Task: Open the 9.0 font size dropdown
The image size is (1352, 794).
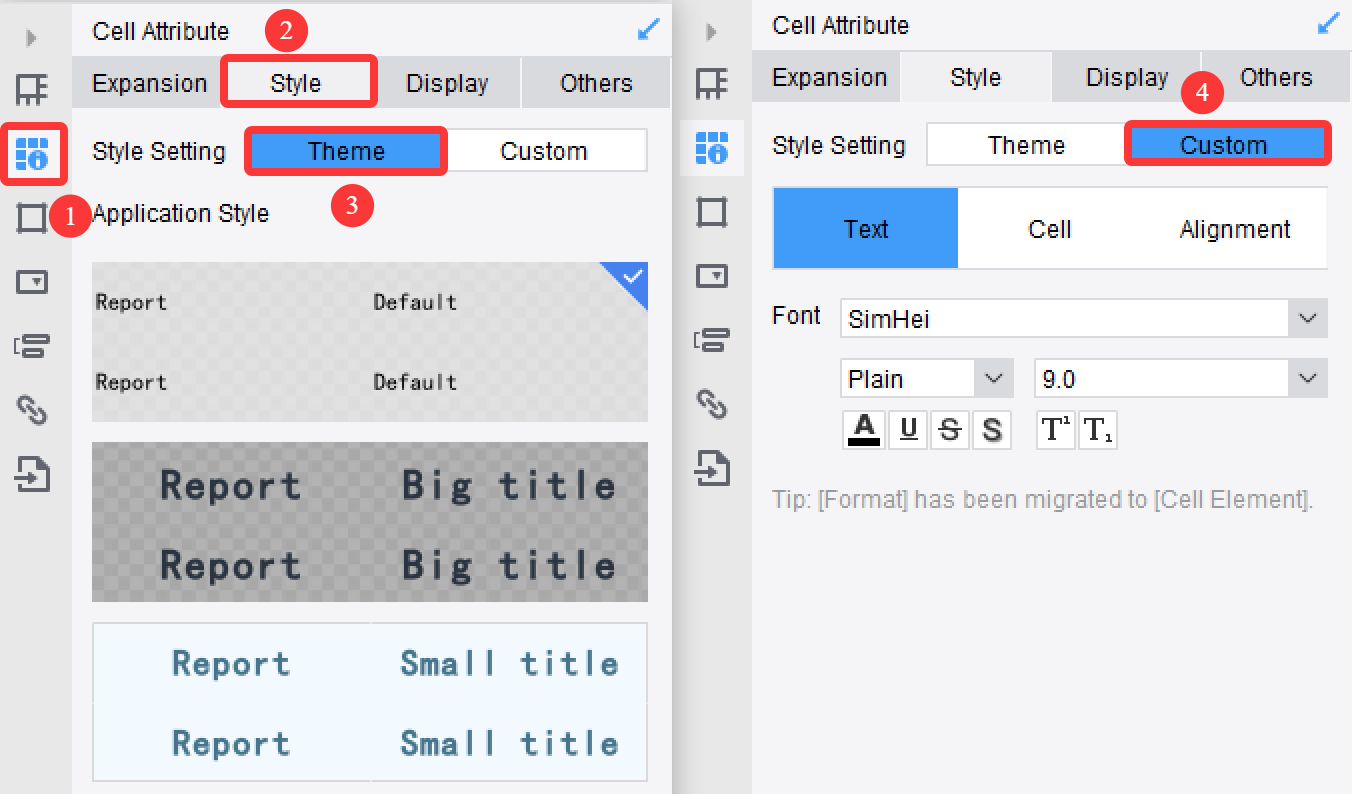Action: pos(1306,378)
